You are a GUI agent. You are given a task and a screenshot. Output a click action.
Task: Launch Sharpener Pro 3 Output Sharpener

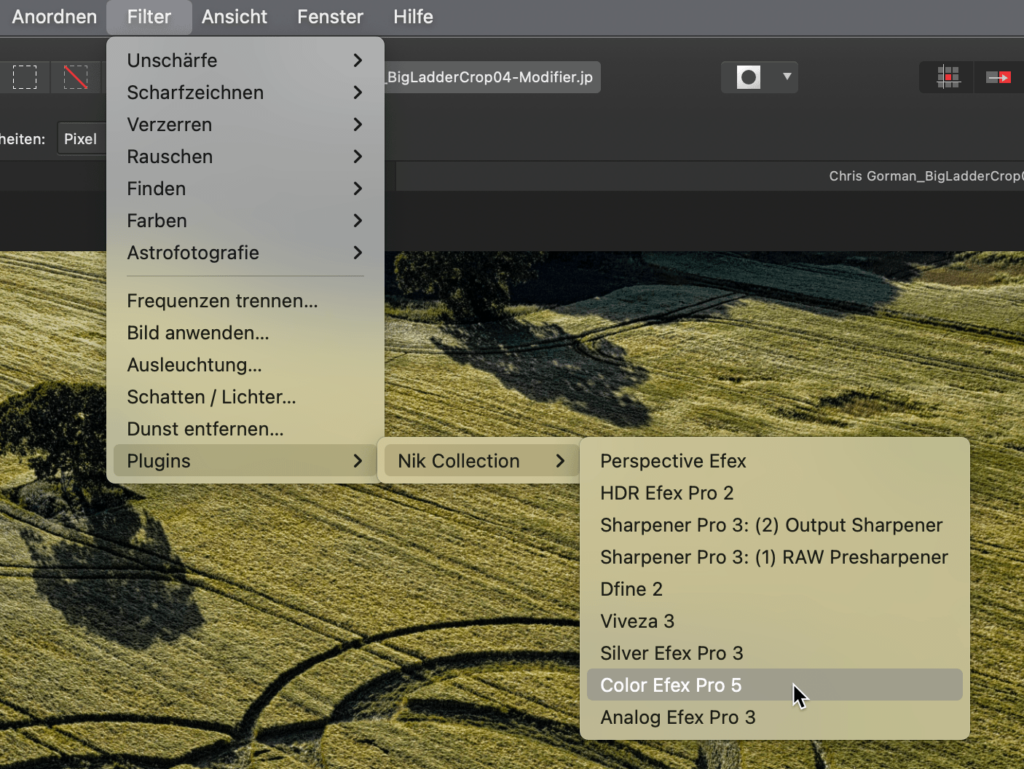coord(775,524)
